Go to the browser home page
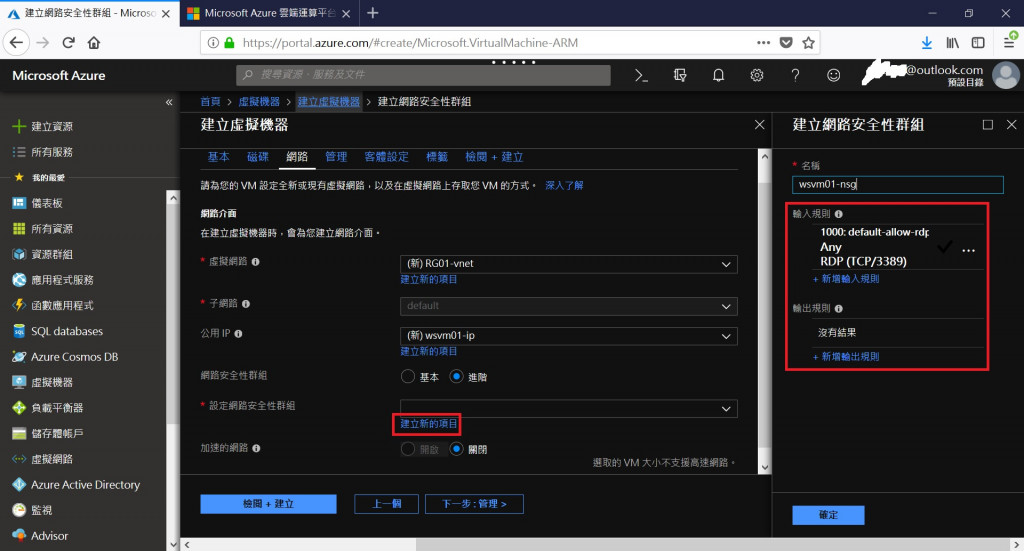 94,42
